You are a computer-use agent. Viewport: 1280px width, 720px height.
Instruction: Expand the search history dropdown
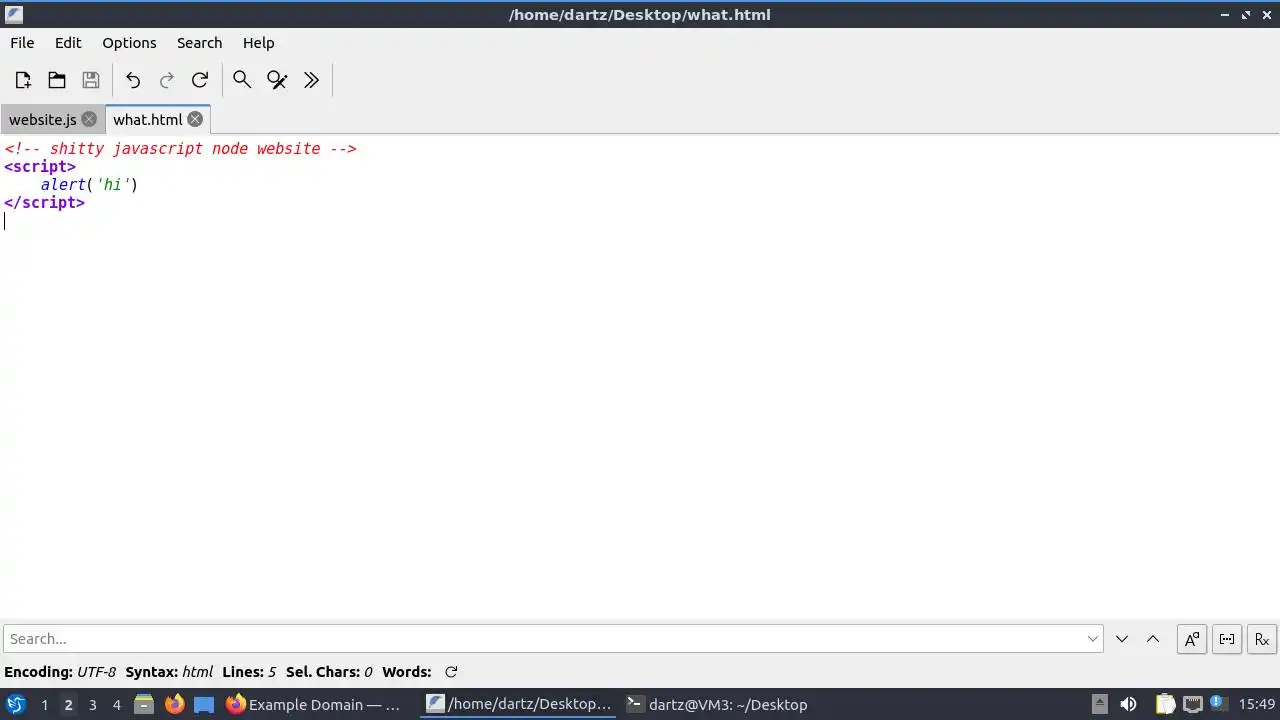pyautogui.click(x=1093, y=639)
